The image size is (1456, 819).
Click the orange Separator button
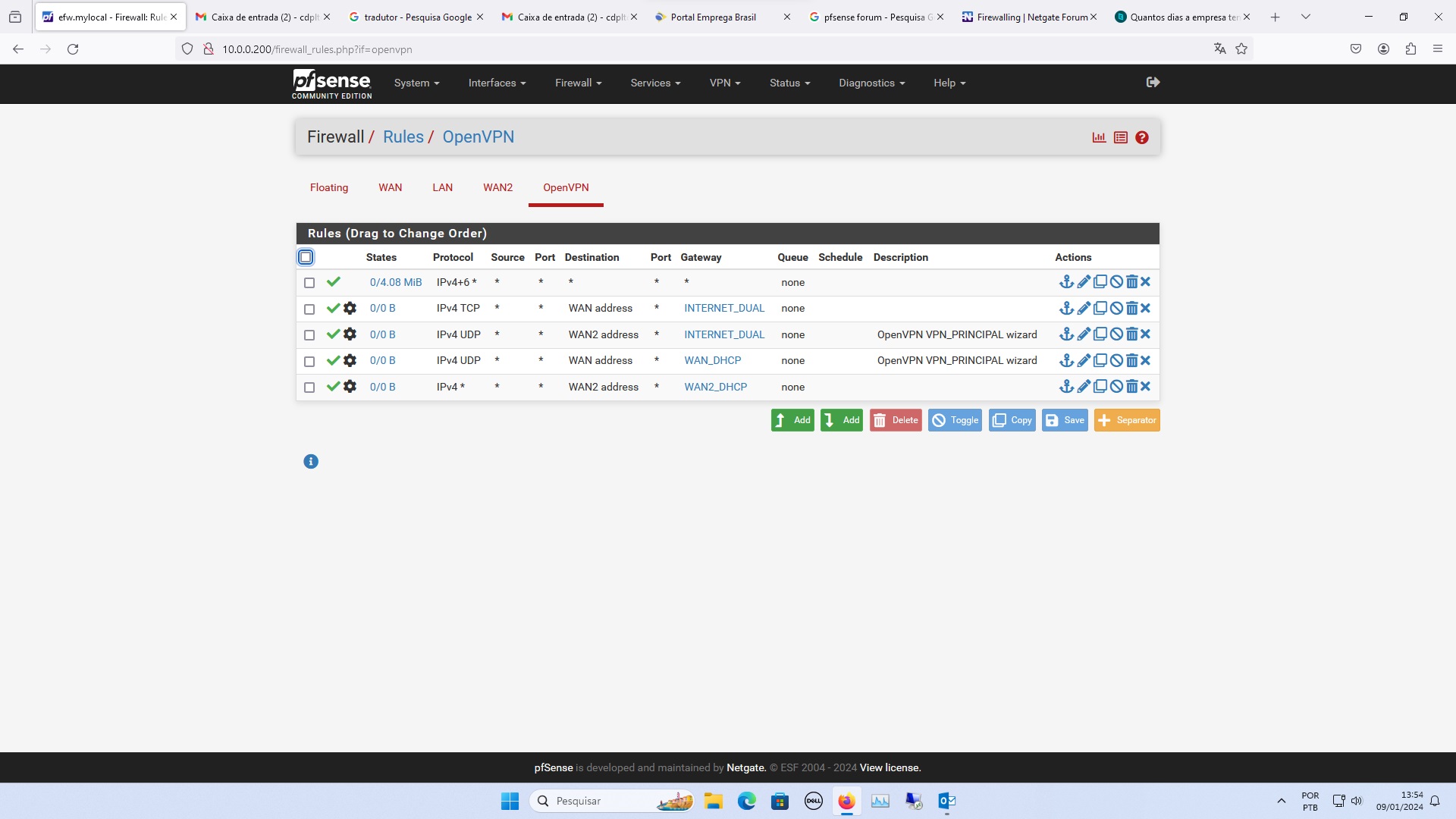click(1127, 420)
